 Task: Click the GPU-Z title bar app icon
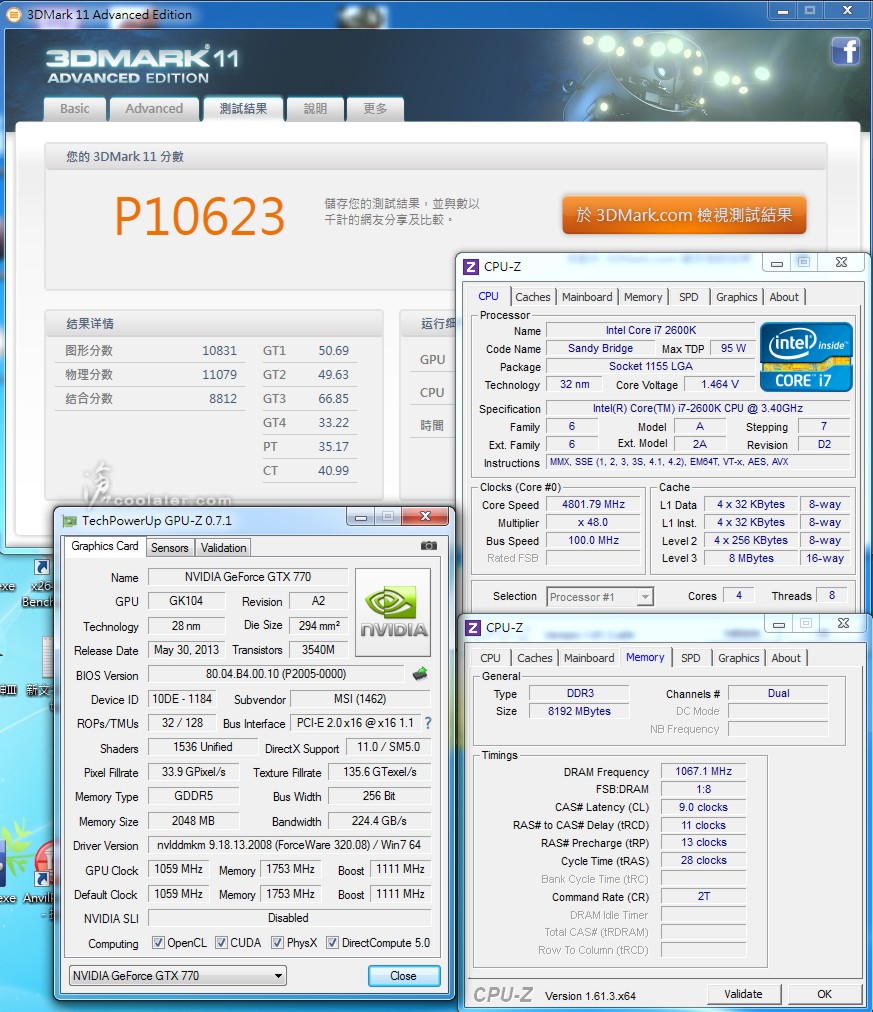point(69,521)
